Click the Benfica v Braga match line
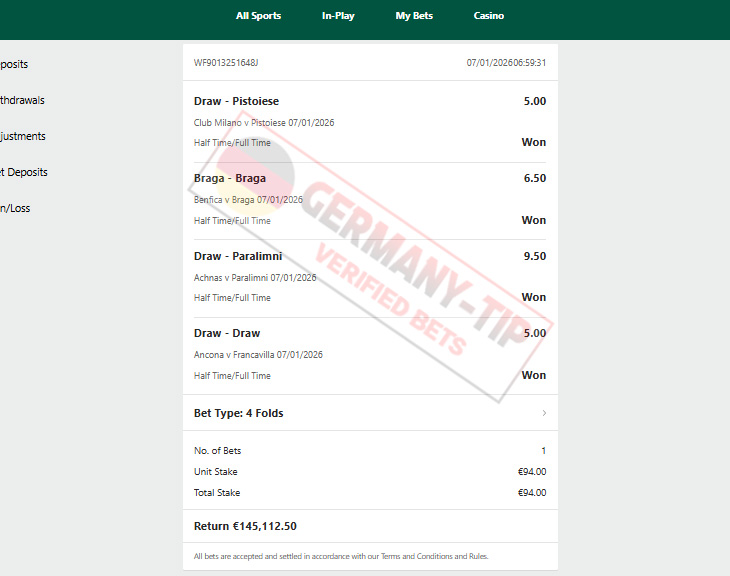730x576 pixels. point(248,200)
